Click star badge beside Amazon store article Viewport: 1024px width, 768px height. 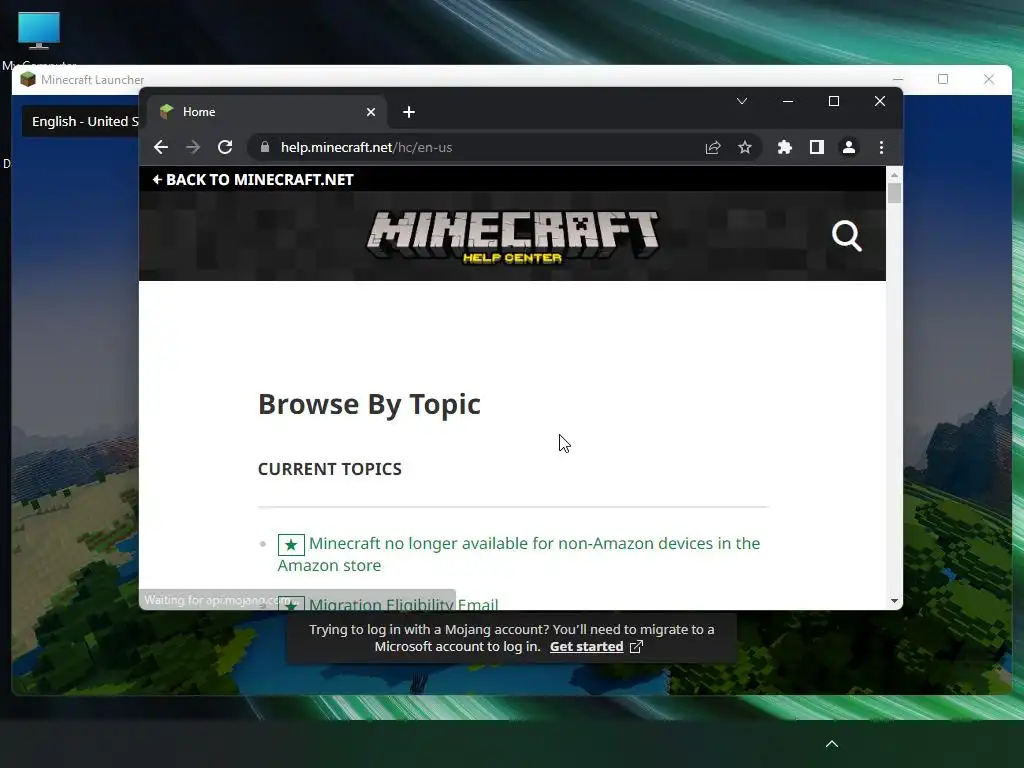pyautogui.click(x=291, y=545)
